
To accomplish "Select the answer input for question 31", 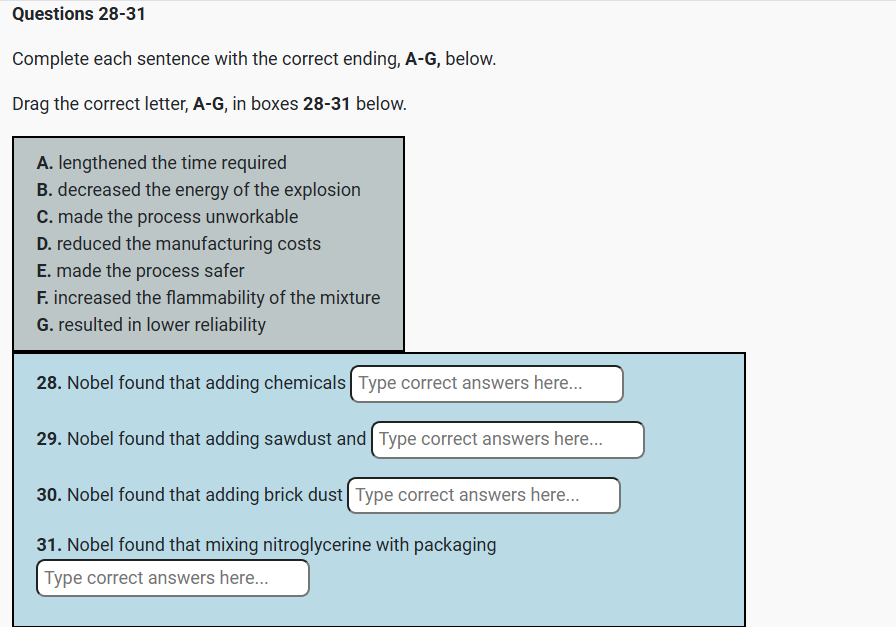I will [x=172, y=578].
